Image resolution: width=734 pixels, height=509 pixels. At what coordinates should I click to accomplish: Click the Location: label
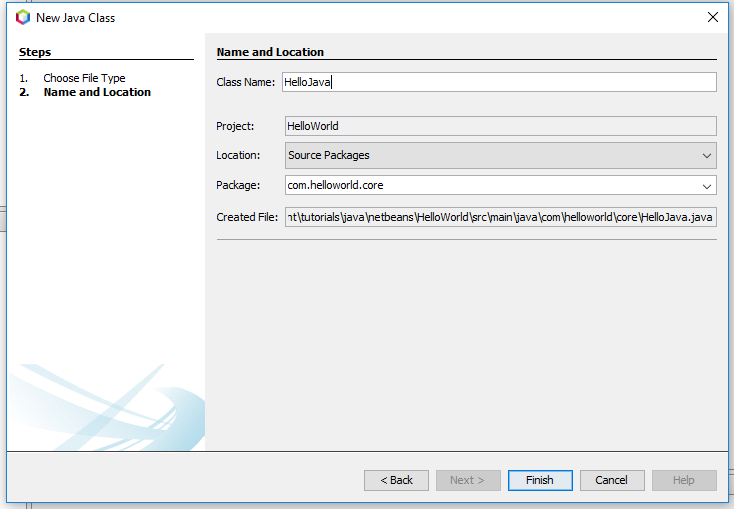click(x=238, y=155)
